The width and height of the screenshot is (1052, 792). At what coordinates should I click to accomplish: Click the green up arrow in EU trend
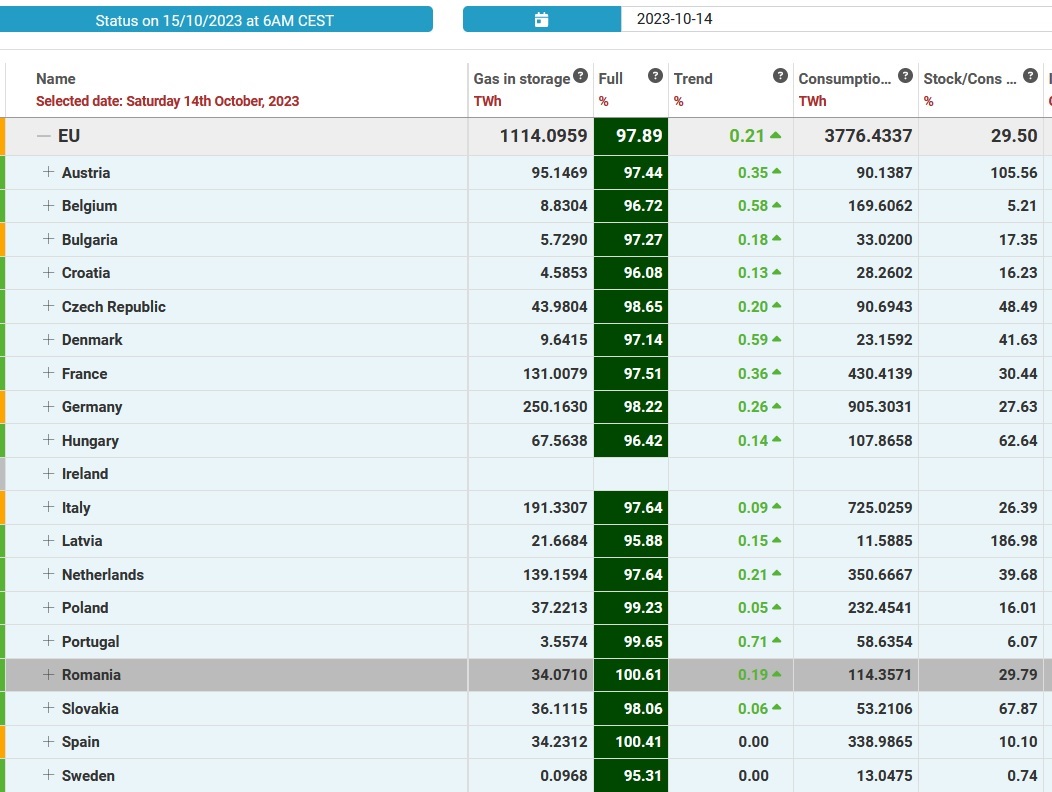tap(776, 136)
